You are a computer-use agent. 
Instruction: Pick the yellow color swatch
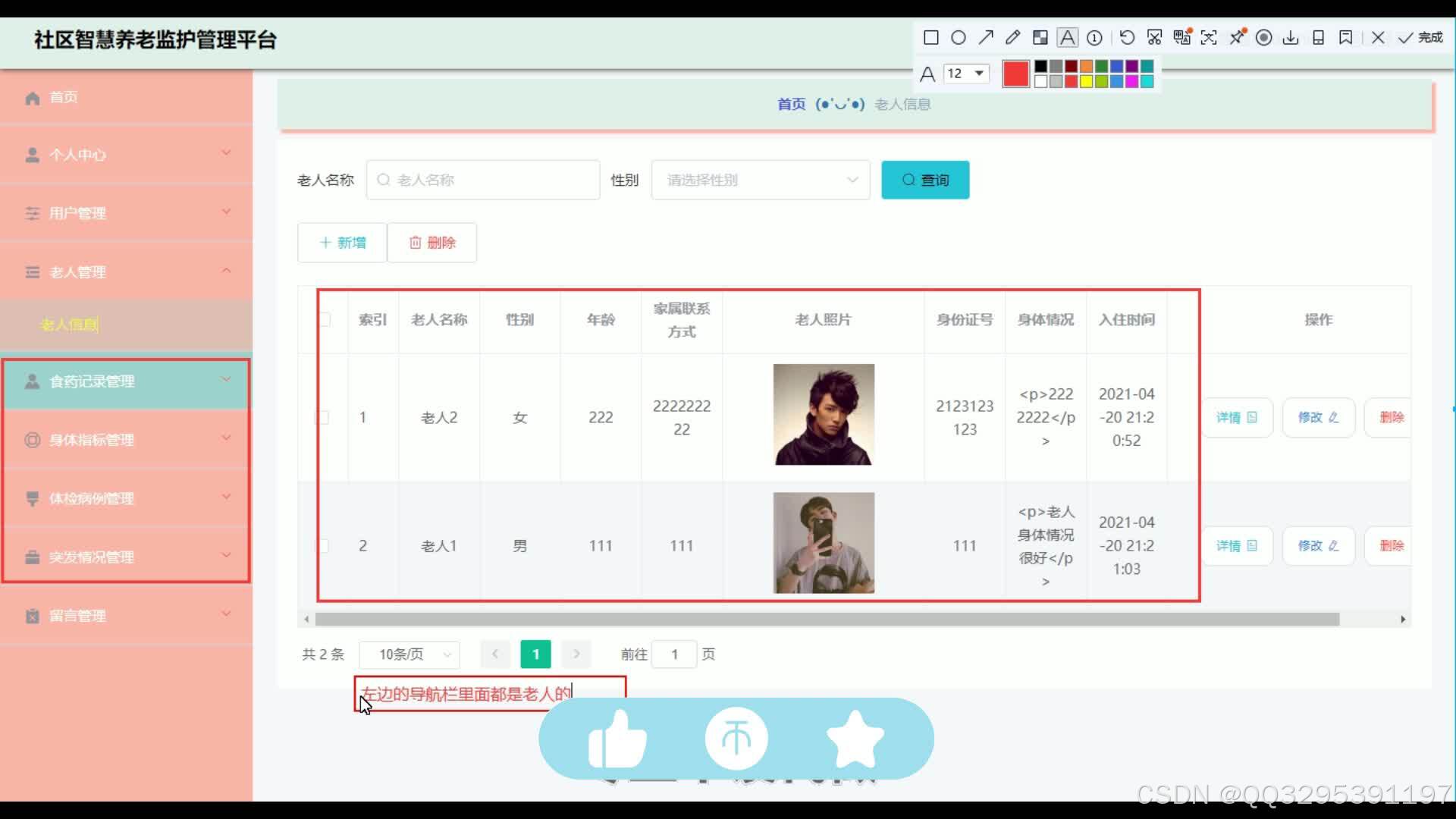click(1087, 81)
